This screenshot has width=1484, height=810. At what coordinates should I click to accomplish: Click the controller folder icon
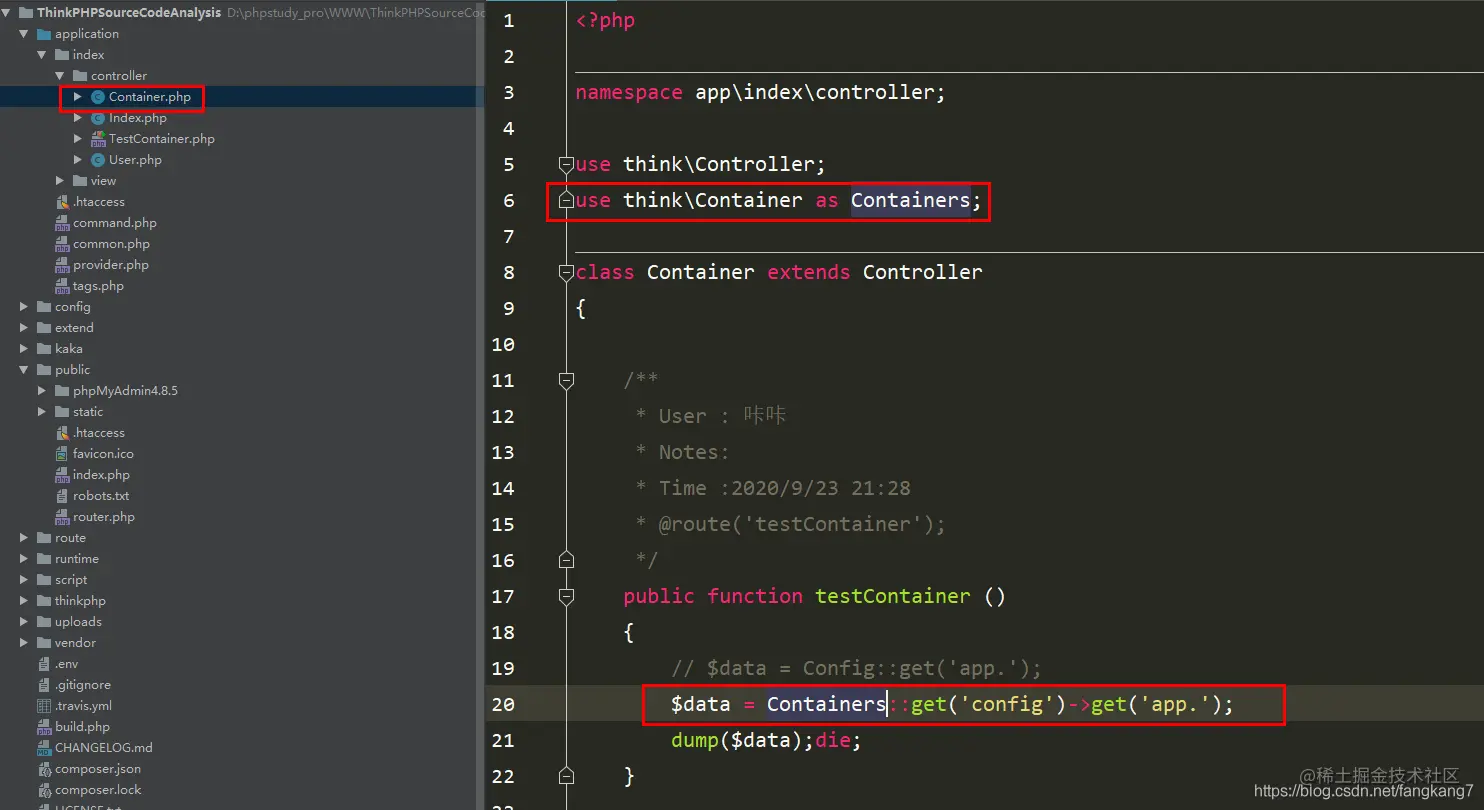[80, 76]
